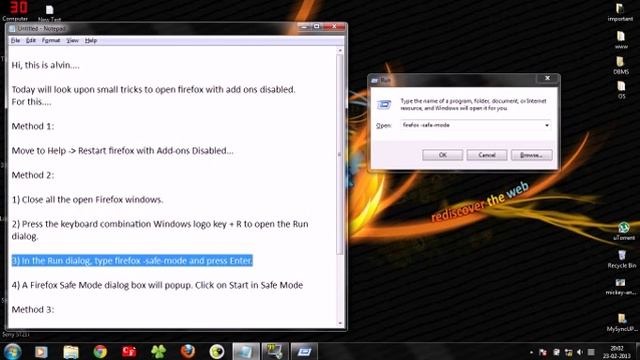
Task: Click Notepad scrollbar down arrow
Action: (340, 324)
